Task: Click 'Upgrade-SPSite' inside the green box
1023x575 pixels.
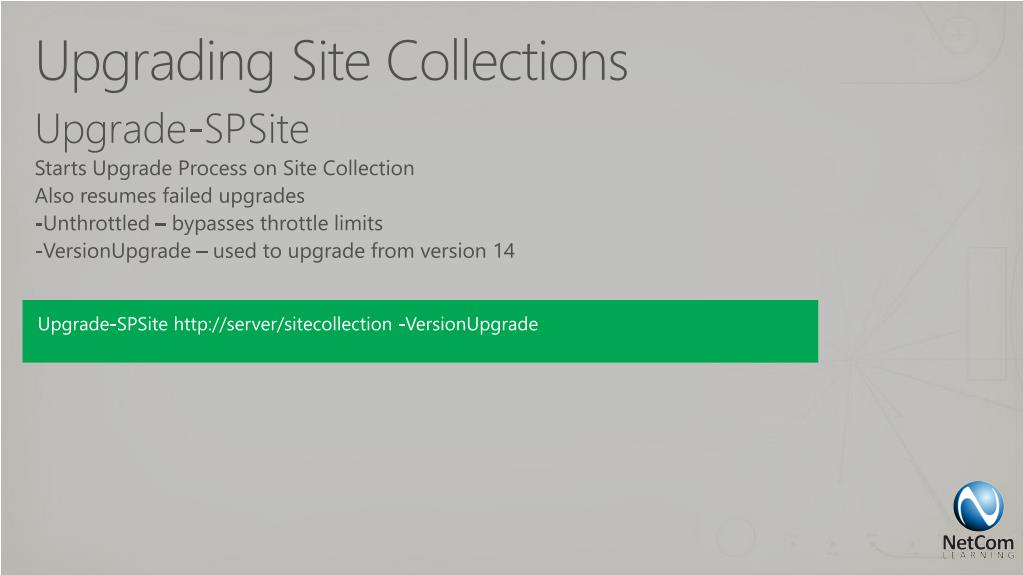Action: (102, 324)
